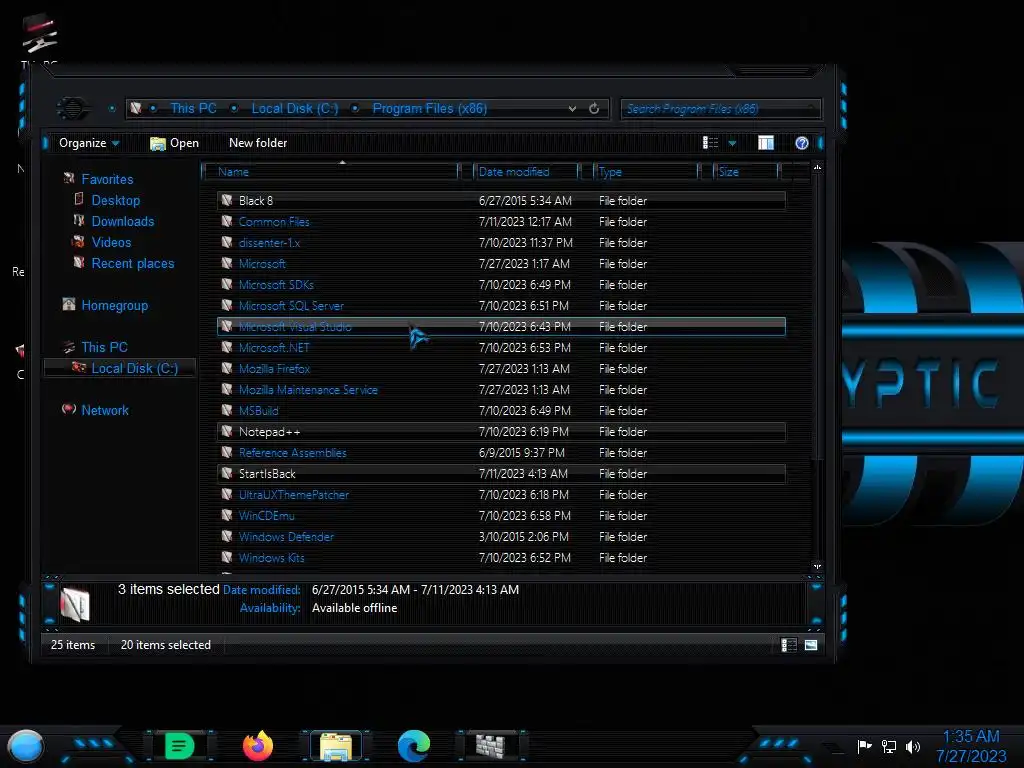The width and height of the screenshot is (1024, 768).
Task: Select the Microsoft SQL Server folder
Action: tap(501, 306)
